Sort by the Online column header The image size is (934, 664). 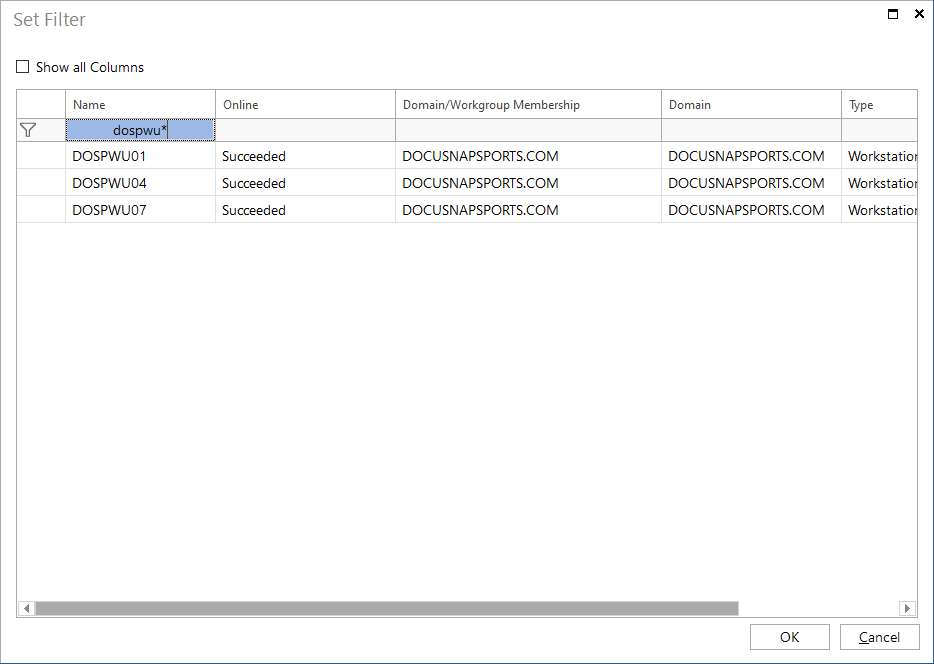[305, 104]
